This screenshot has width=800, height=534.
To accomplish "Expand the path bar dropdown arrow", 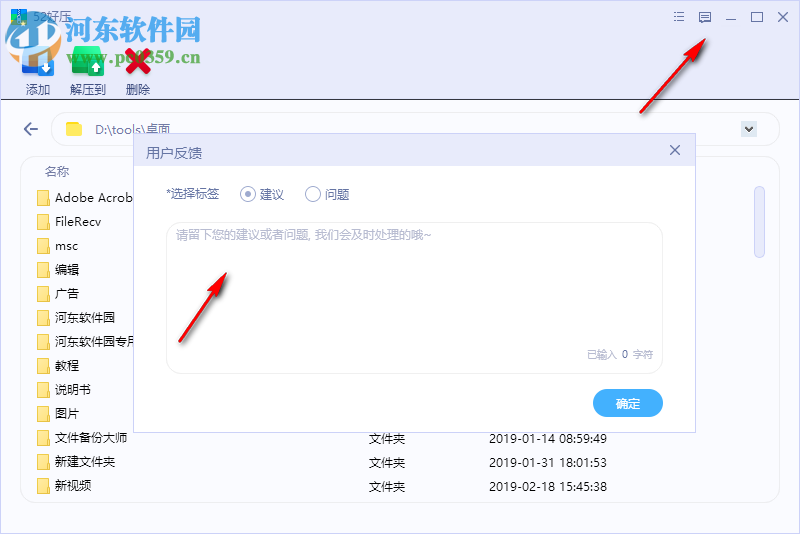I will click(748, 129).
